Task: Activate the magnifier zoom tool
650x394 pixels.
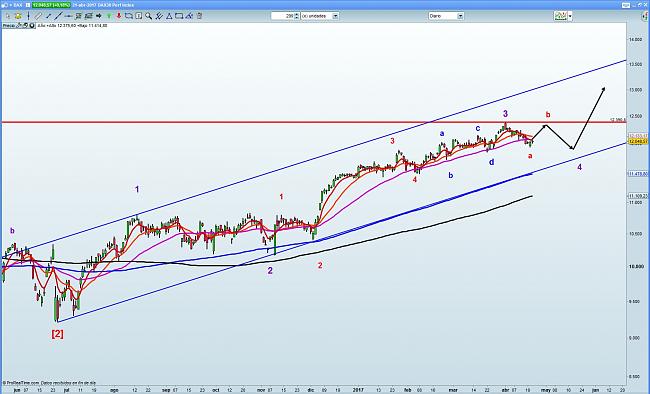Action: tap(148, 16)
